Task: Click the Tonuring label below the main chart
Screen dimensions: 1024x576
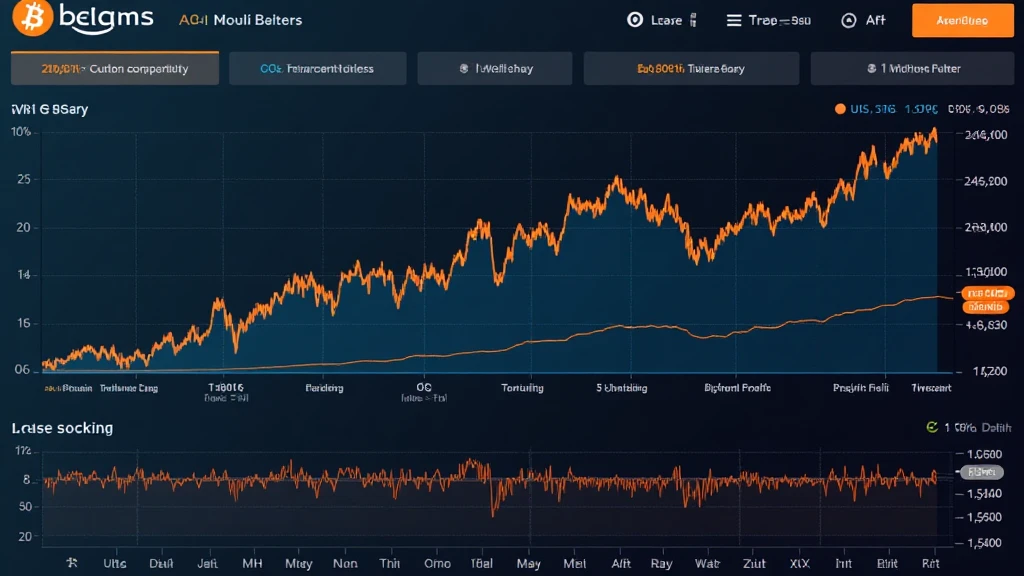Action: point(522,387)
